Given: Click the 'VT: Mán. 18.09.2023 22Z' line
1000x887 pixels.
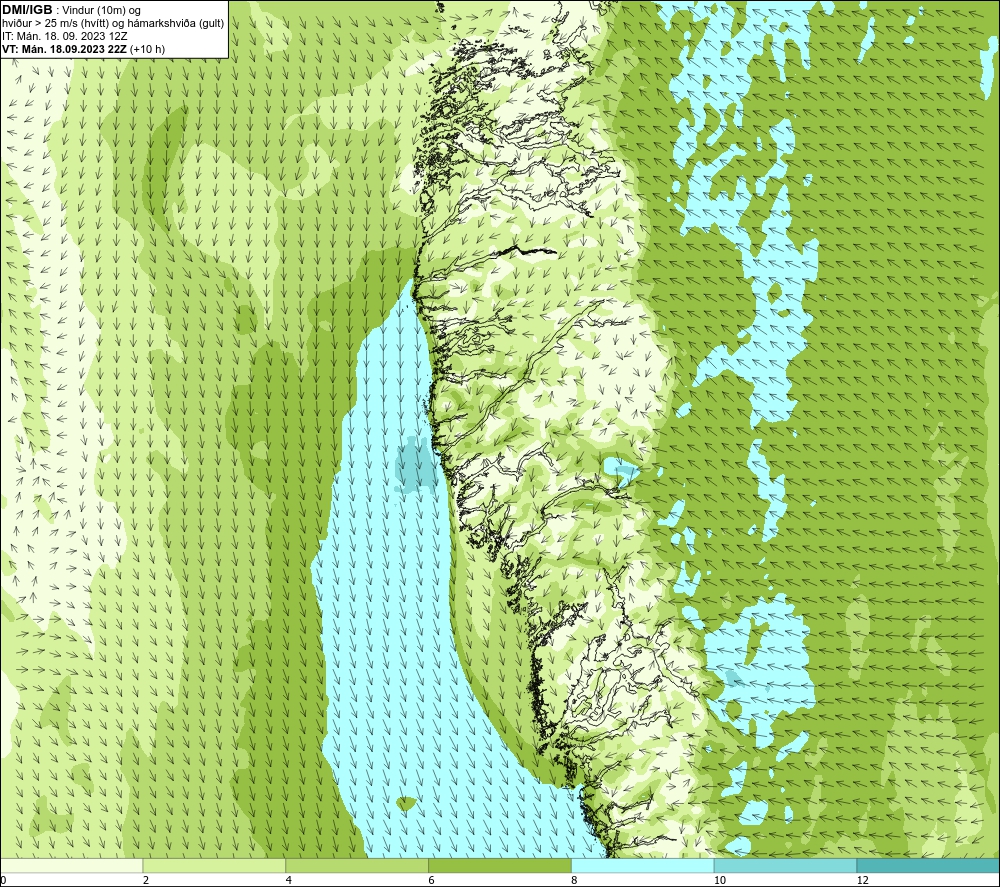Looking at the screenshot, I should (64, 49).
